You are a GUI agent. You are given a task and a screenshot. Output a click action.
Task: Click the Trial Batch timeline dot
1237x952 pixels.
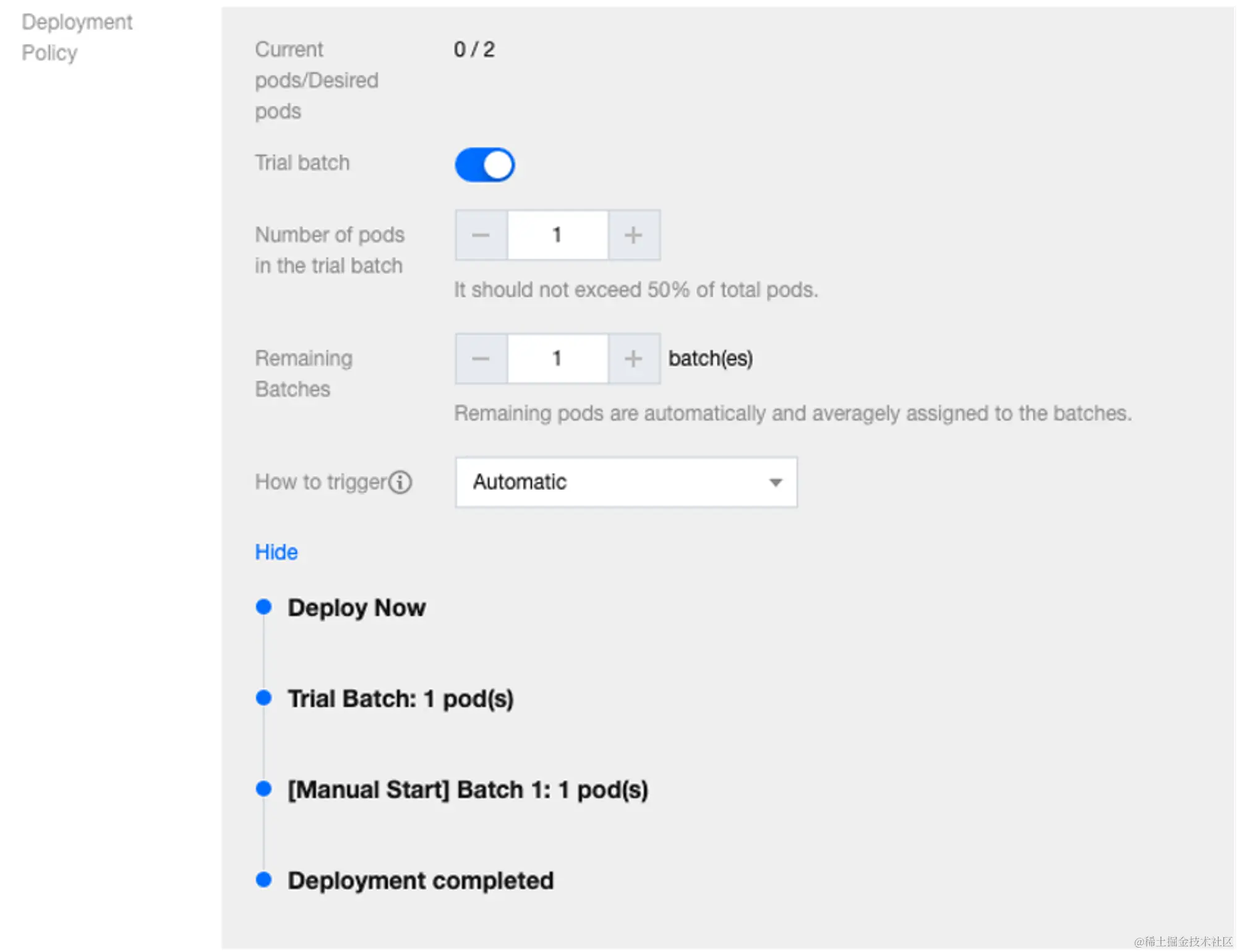pyautogui.click(x=263, y=698)
